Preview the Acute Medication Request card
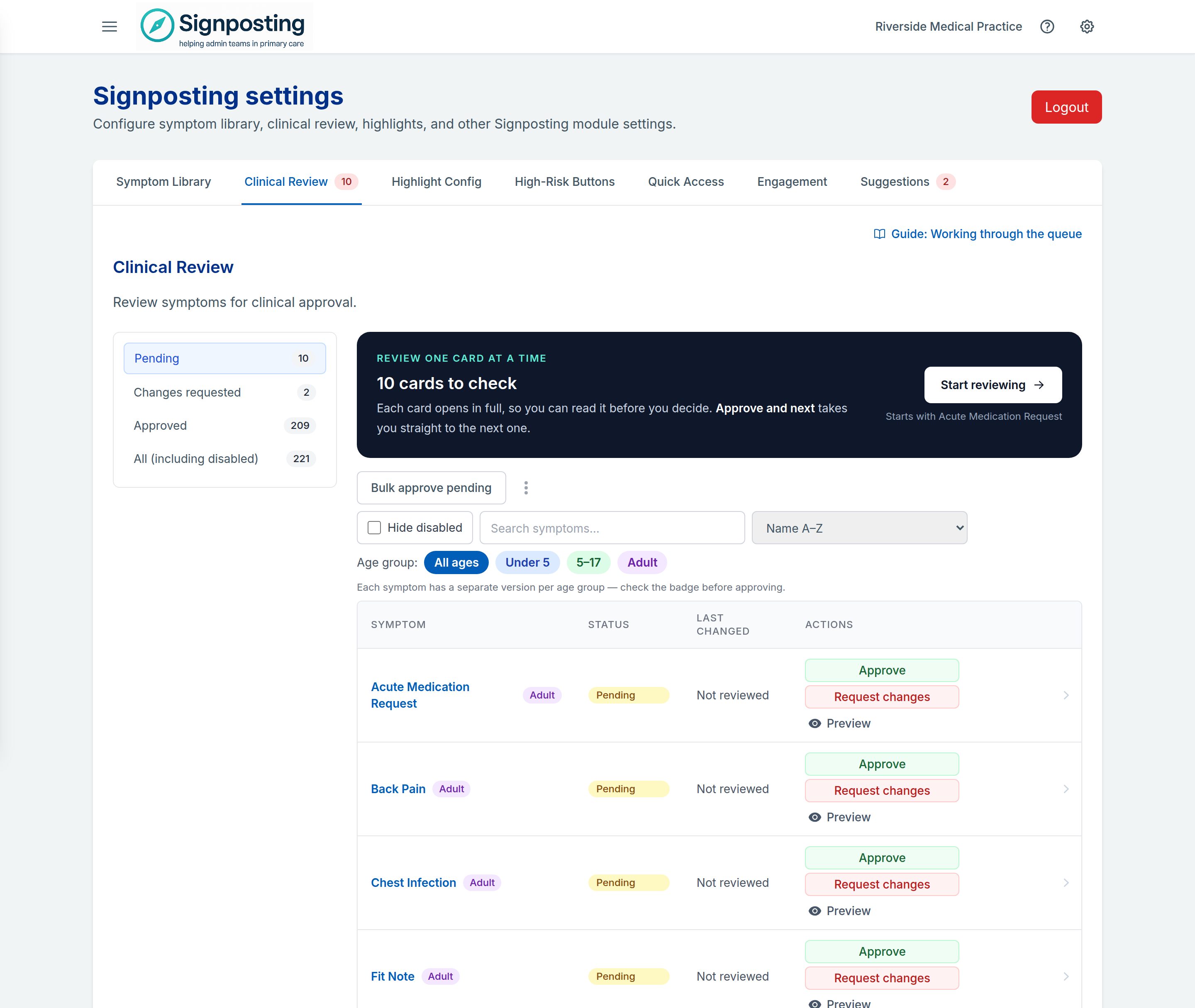 [x=839, y=723]
